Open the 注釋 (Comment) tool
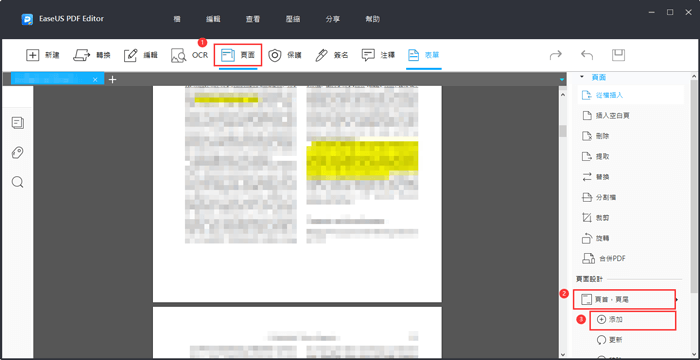Image resolution: width=700 pixels, height=360 pixels. pyautogui.click(x=379, y=55)
